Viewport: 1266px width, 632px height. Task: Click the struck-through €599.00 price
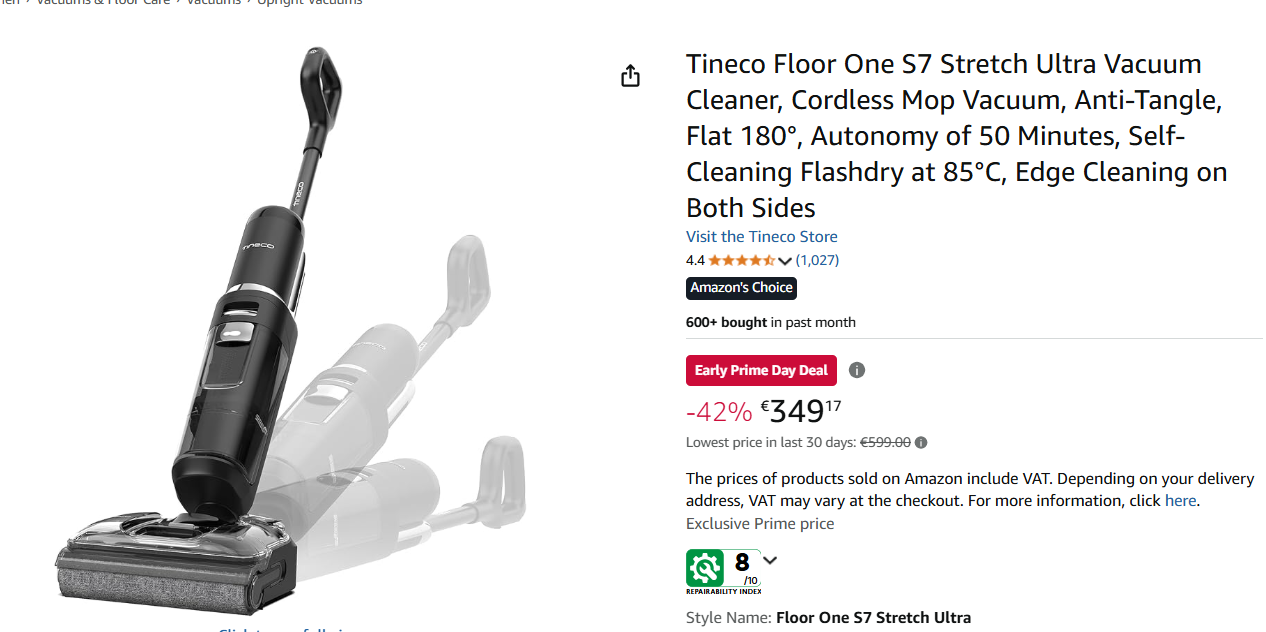click(885, 443)
